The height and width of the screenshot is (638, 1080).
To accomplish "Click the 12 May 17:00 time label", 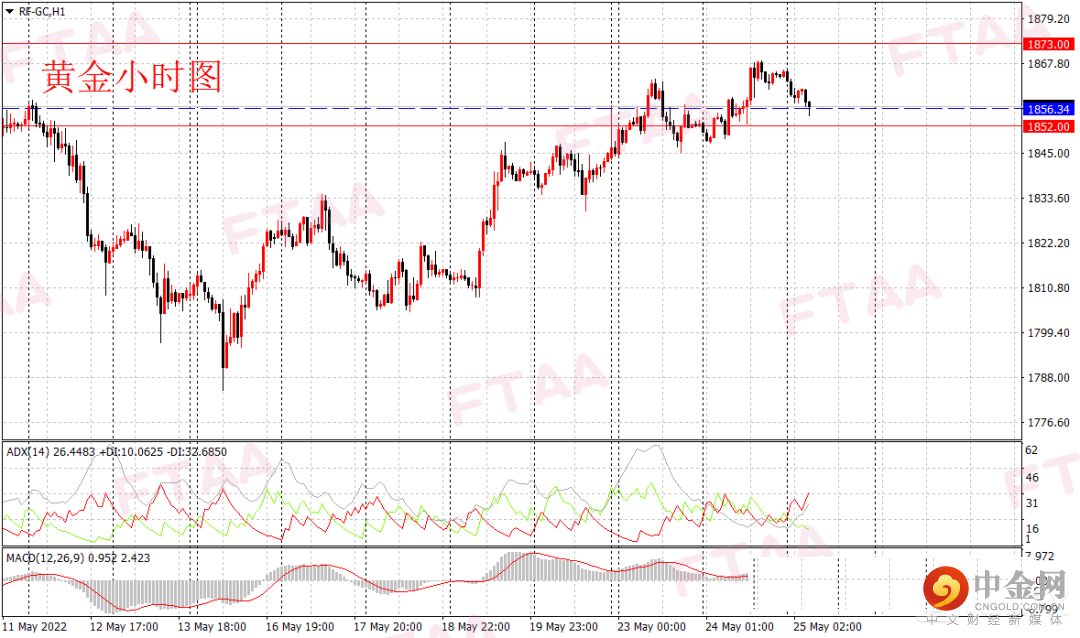I will (x=124, y=626).
